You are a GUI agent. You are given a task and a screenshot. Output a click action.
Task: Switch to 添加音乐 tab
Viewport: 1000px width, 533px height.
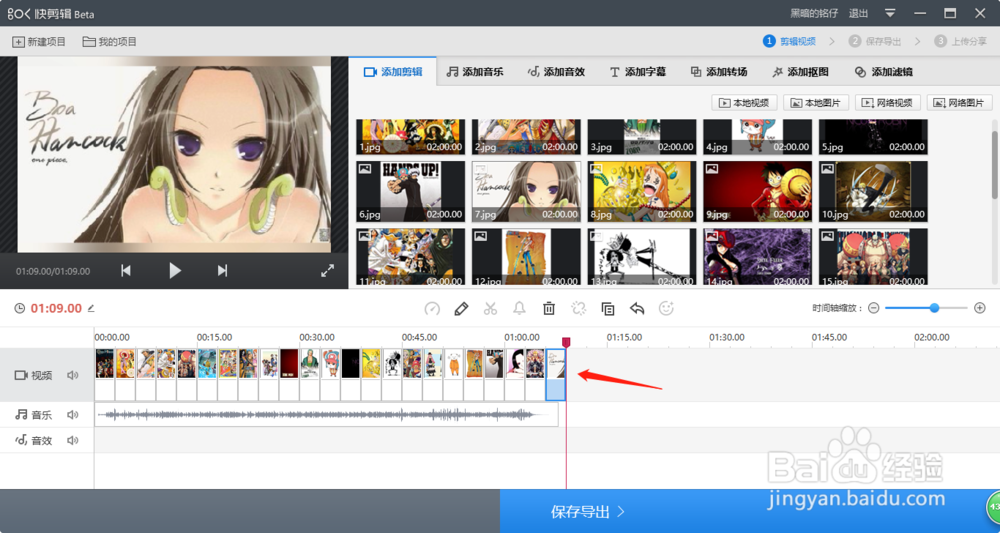(x=474, y=72)
